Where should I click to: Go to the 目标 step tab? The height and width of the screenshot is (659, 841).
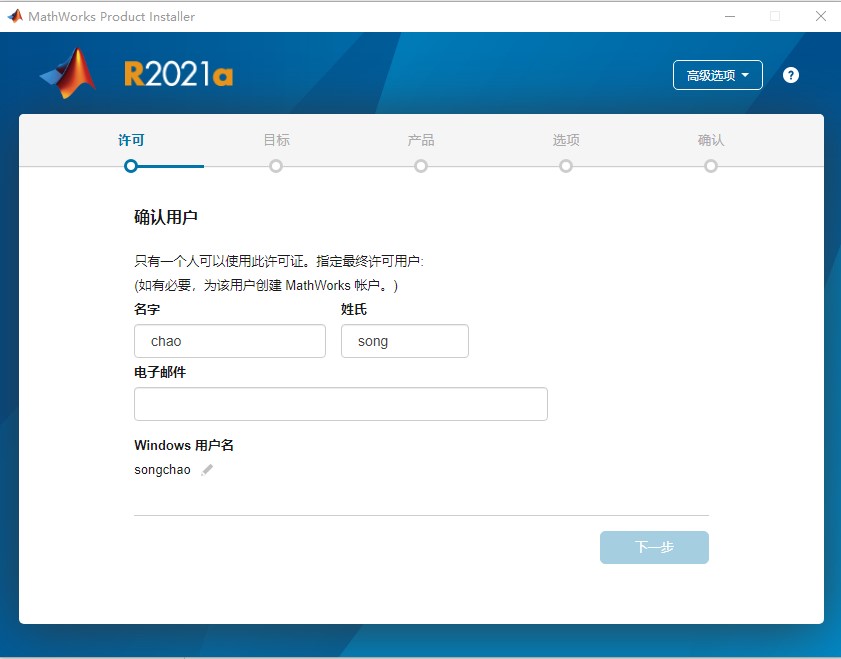pyautogui.click(x=276, y=140)
